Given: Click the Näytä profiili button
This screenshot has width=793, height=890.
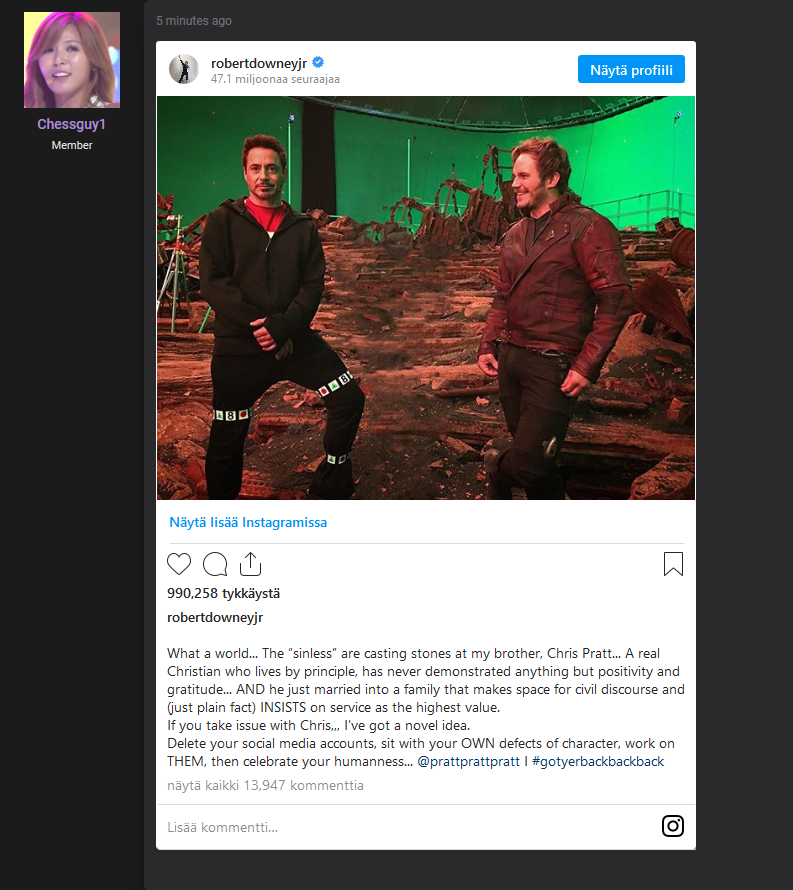Looking at the screenshot, I should 631,69.
